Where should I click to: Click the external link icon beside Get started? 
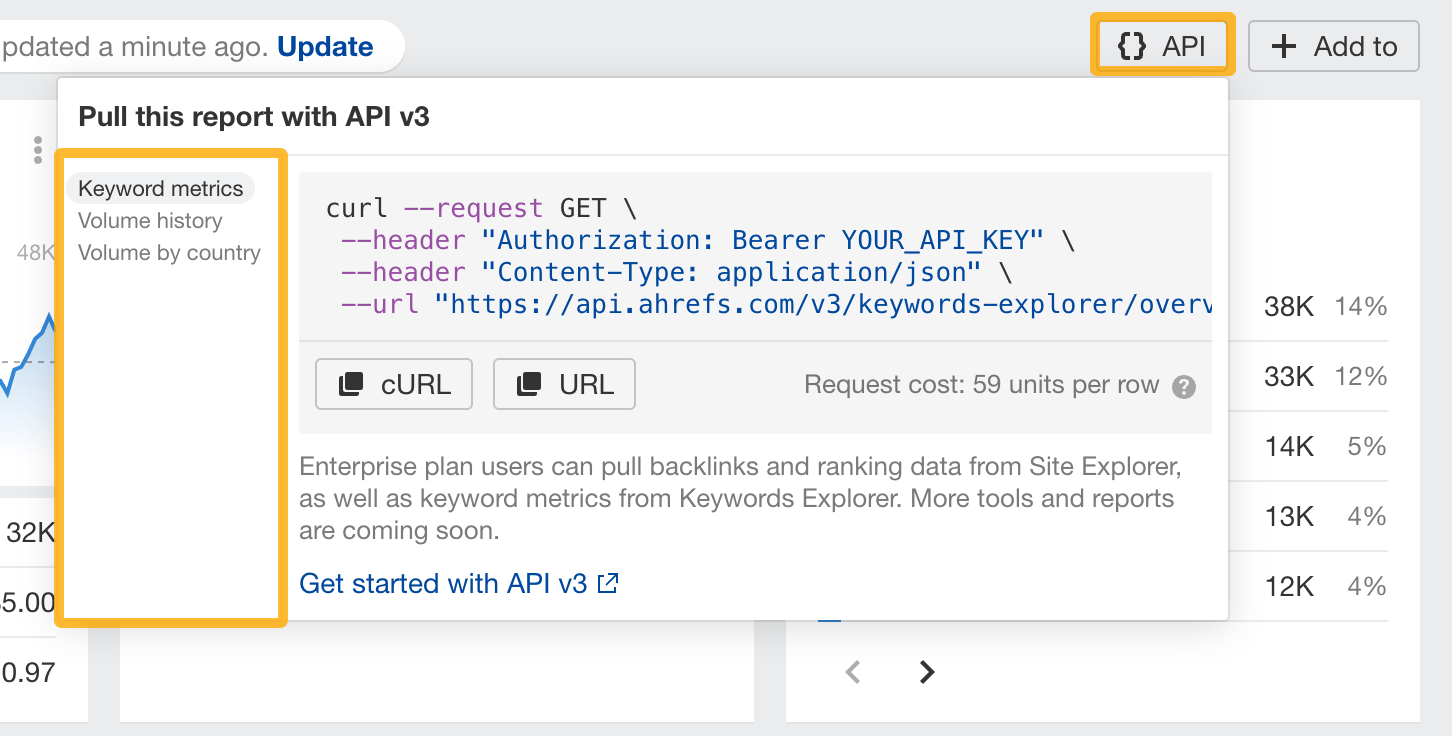[x=609, y=583]
